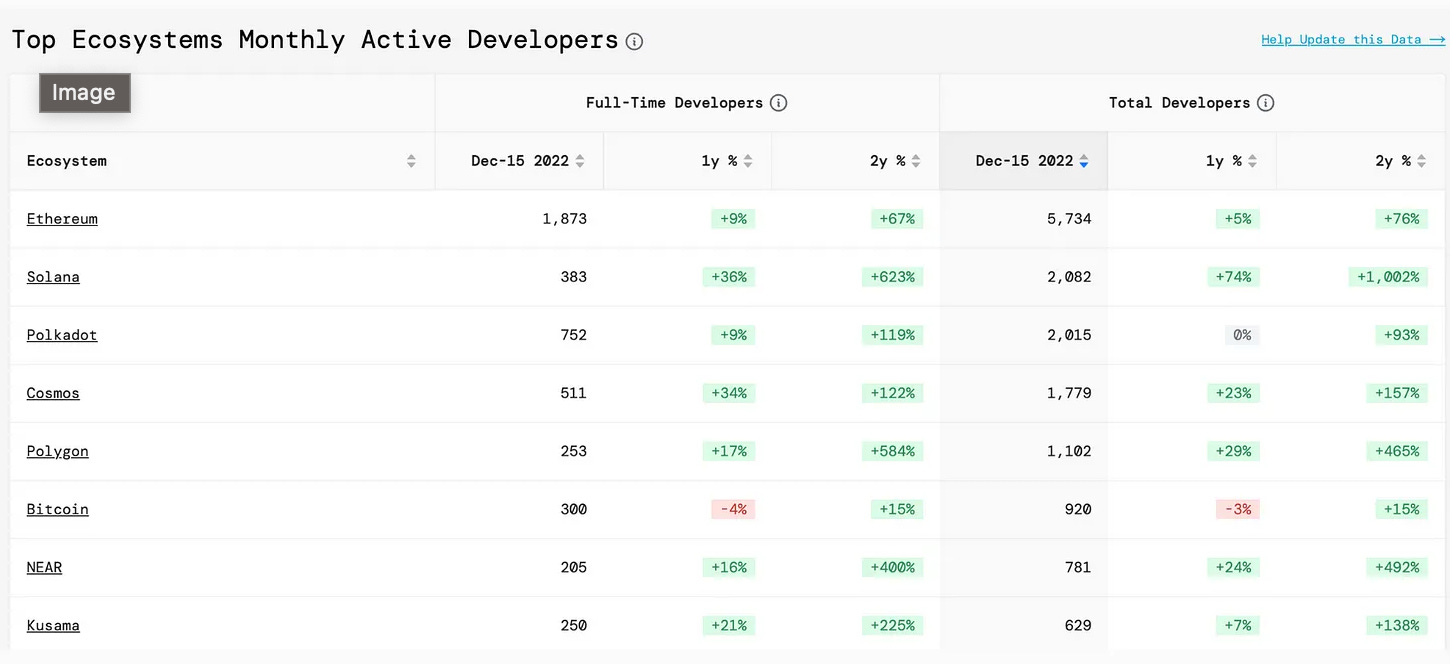Viewport: 1452px width, 664px height.
Task: Select Bitcoin full-time value 300
Action: 574,509
